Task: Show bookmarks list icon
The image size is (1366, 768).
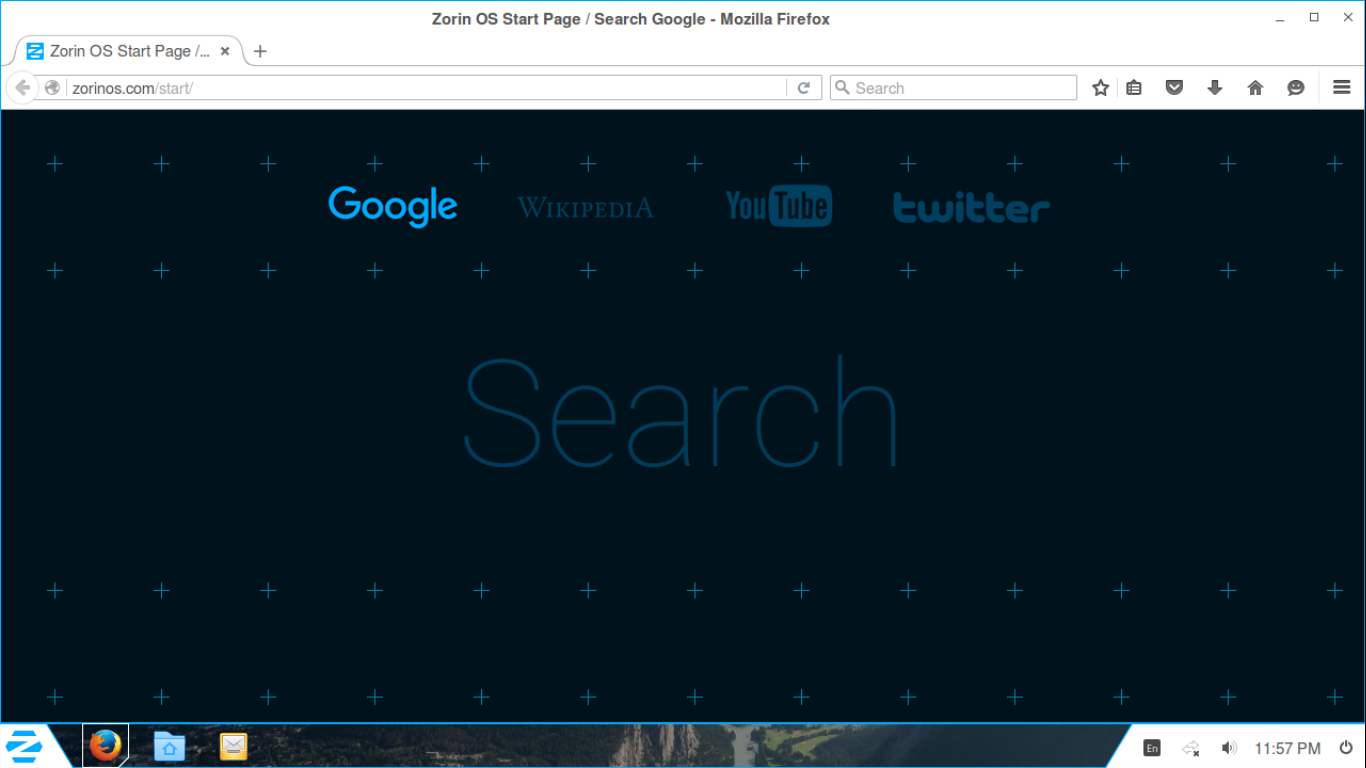Action: tap(1134, 88)
